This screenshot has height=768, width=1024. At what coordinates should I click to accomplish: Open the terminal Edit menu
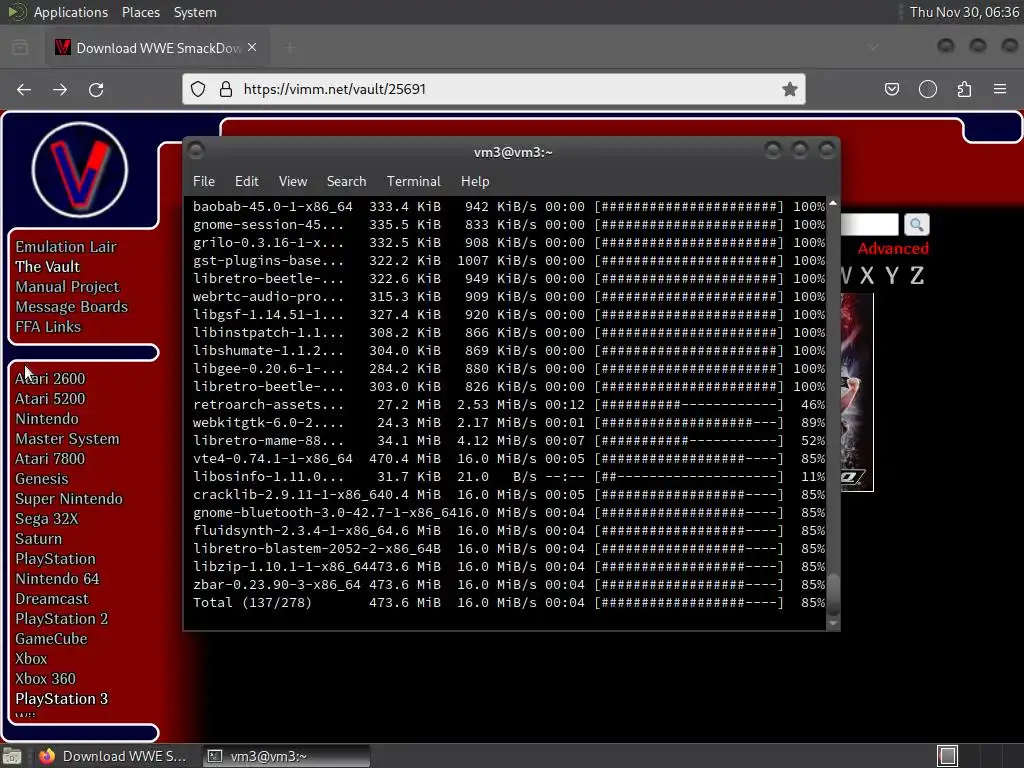pos(247,181)
